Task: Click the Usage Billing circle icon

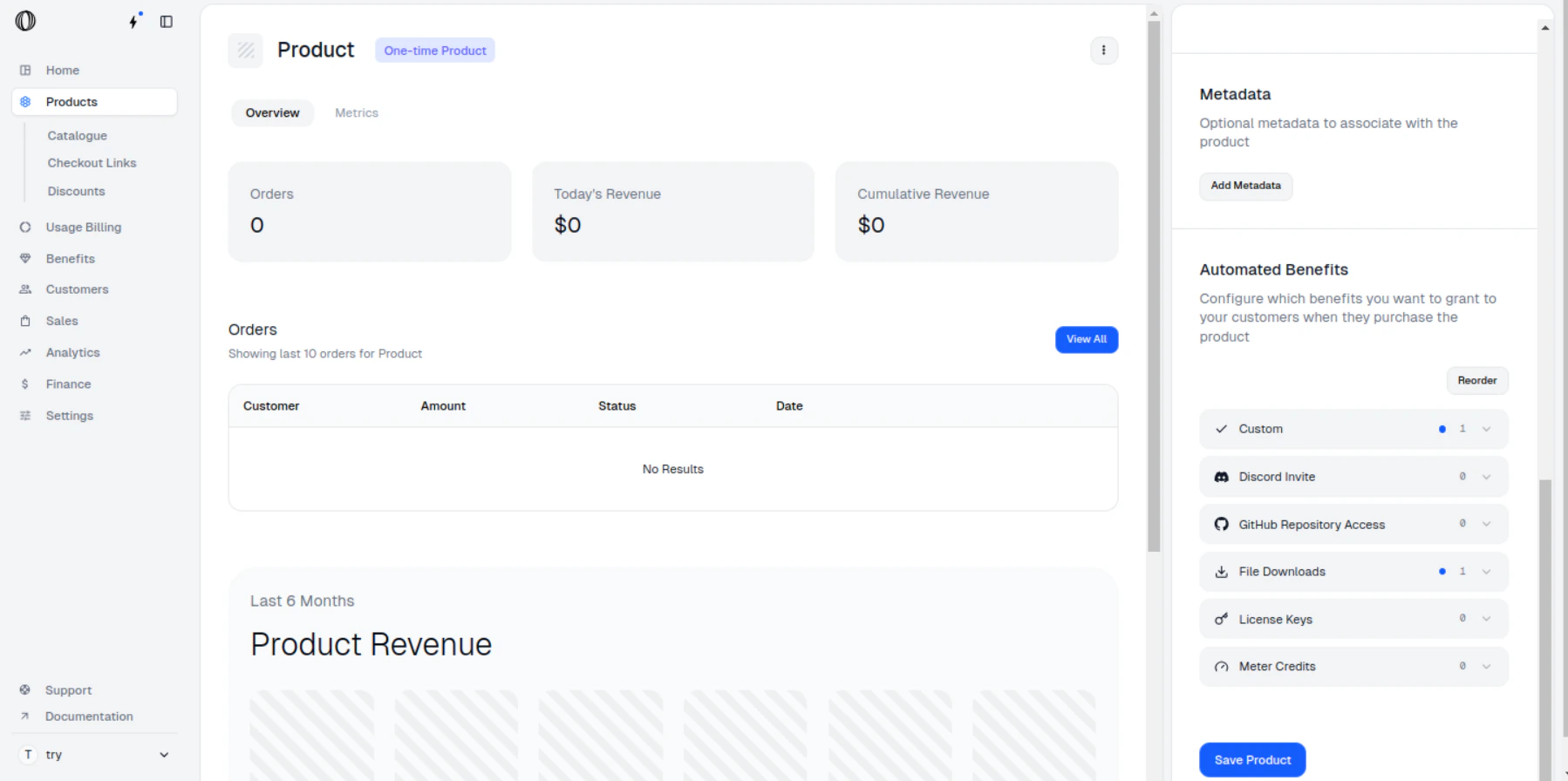Action: [x=25, y=228]
